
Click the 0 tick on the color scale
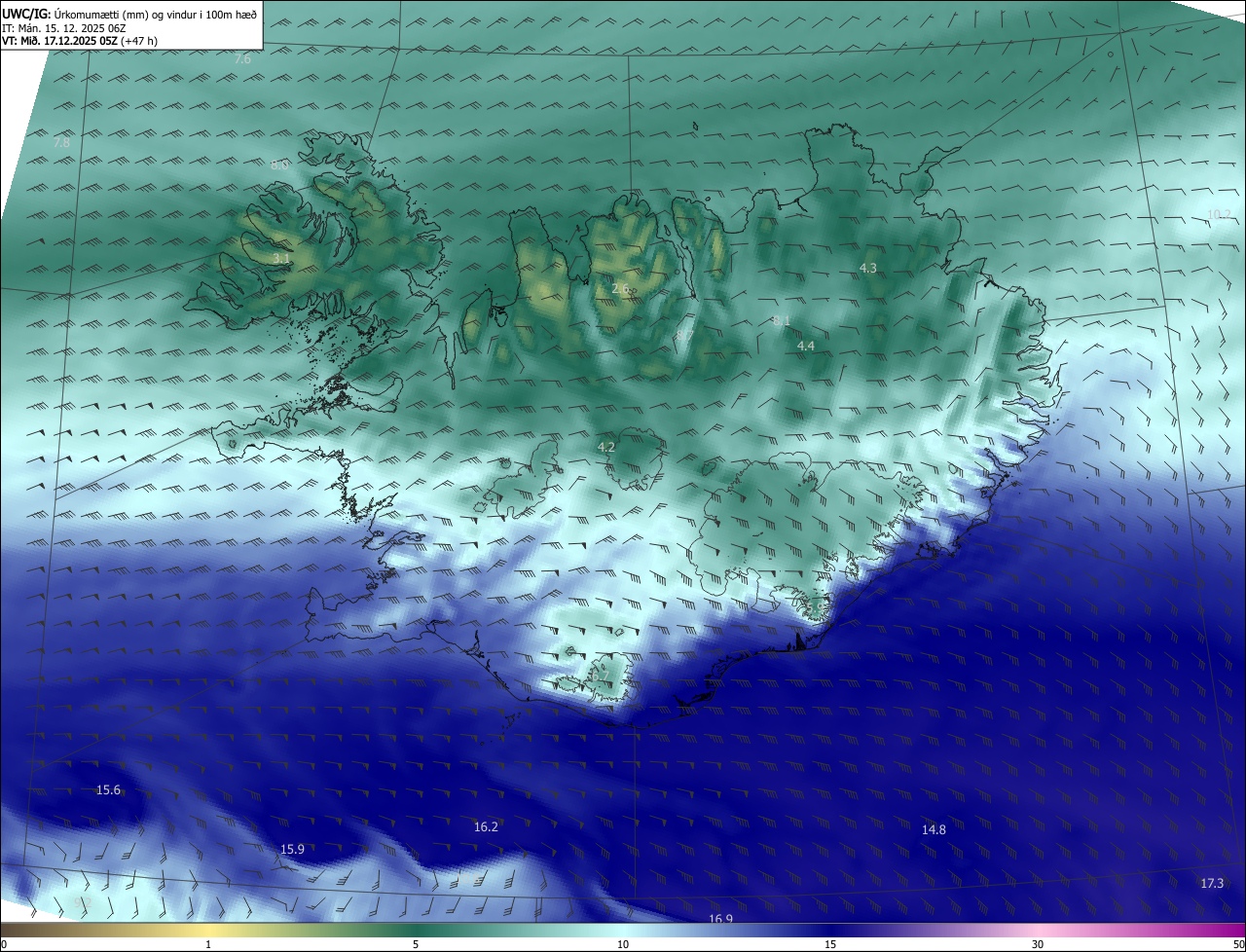click(x=3, y=944)
